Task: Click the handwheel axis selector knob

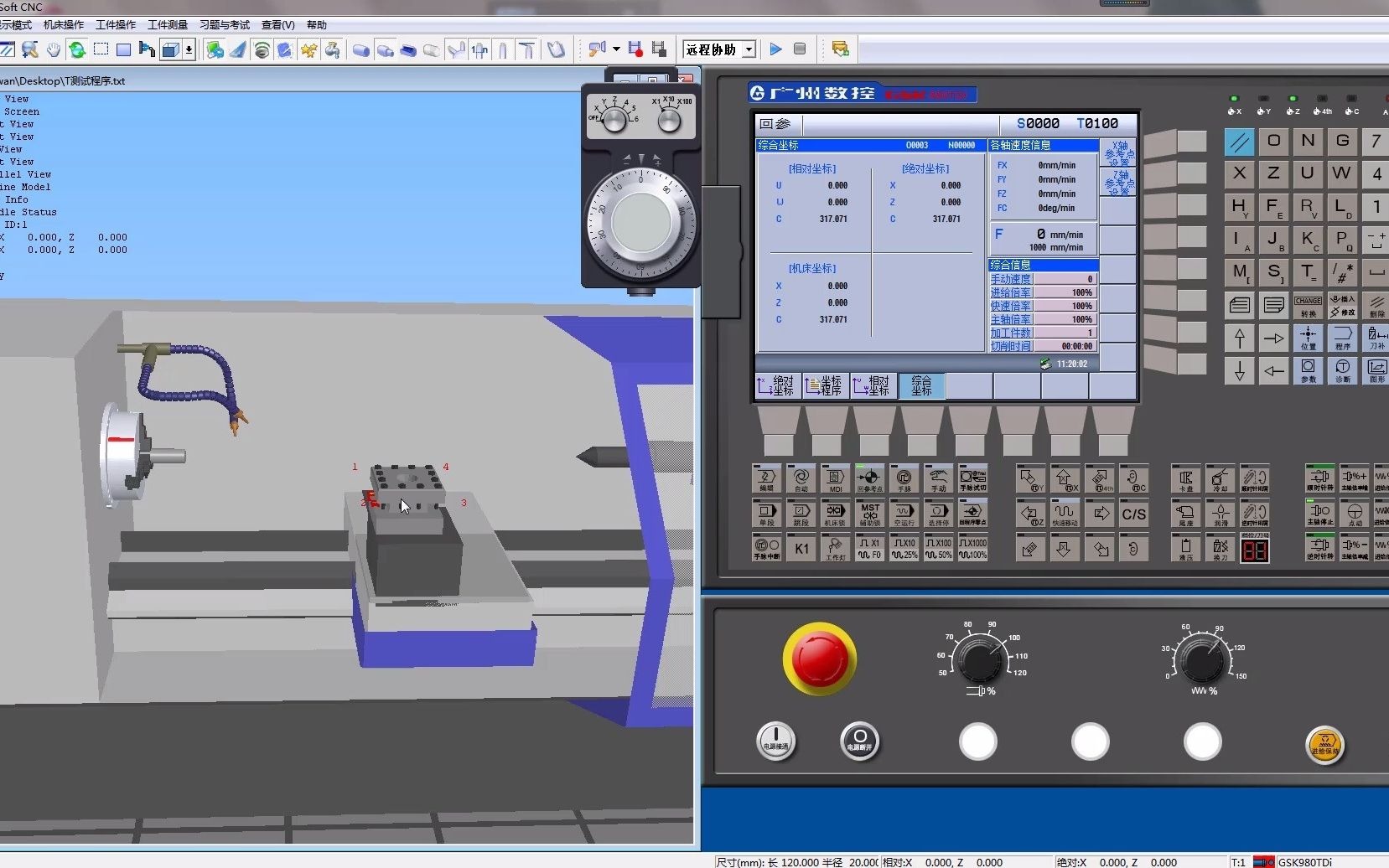Action: click(x=614, y=121)
